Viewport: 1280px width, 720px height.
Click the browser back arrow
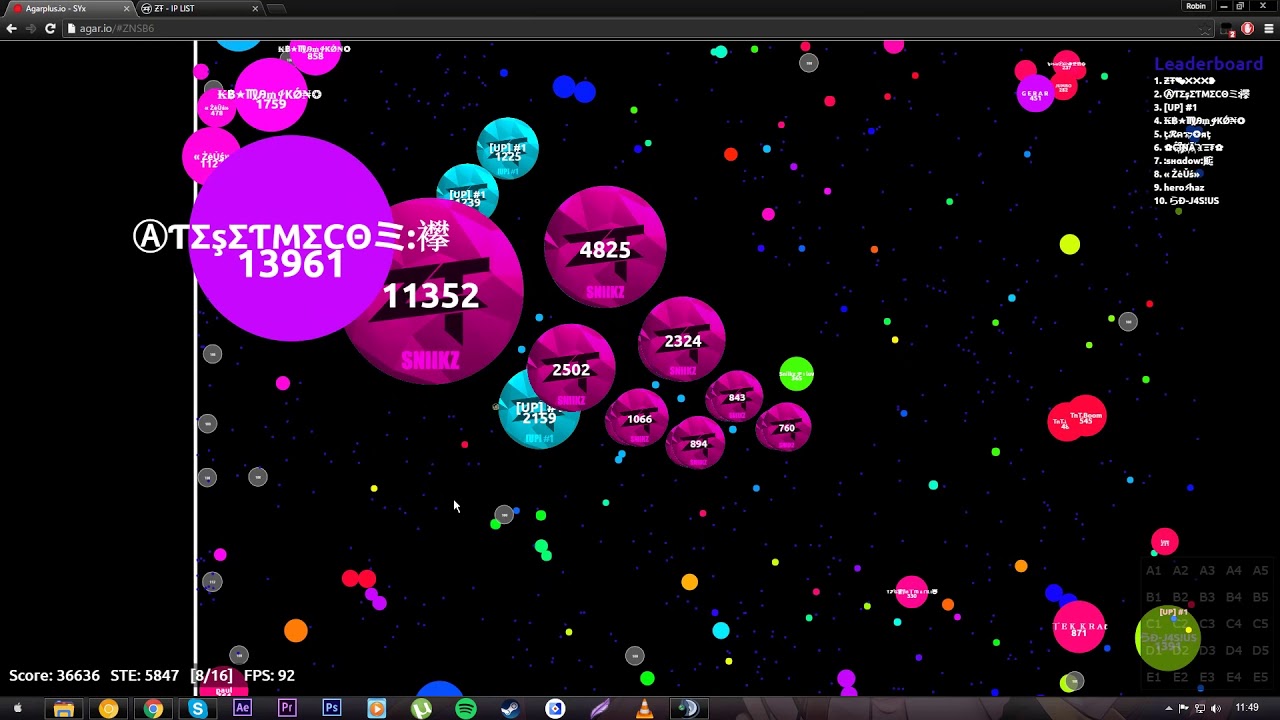click(x=11, y=28)
